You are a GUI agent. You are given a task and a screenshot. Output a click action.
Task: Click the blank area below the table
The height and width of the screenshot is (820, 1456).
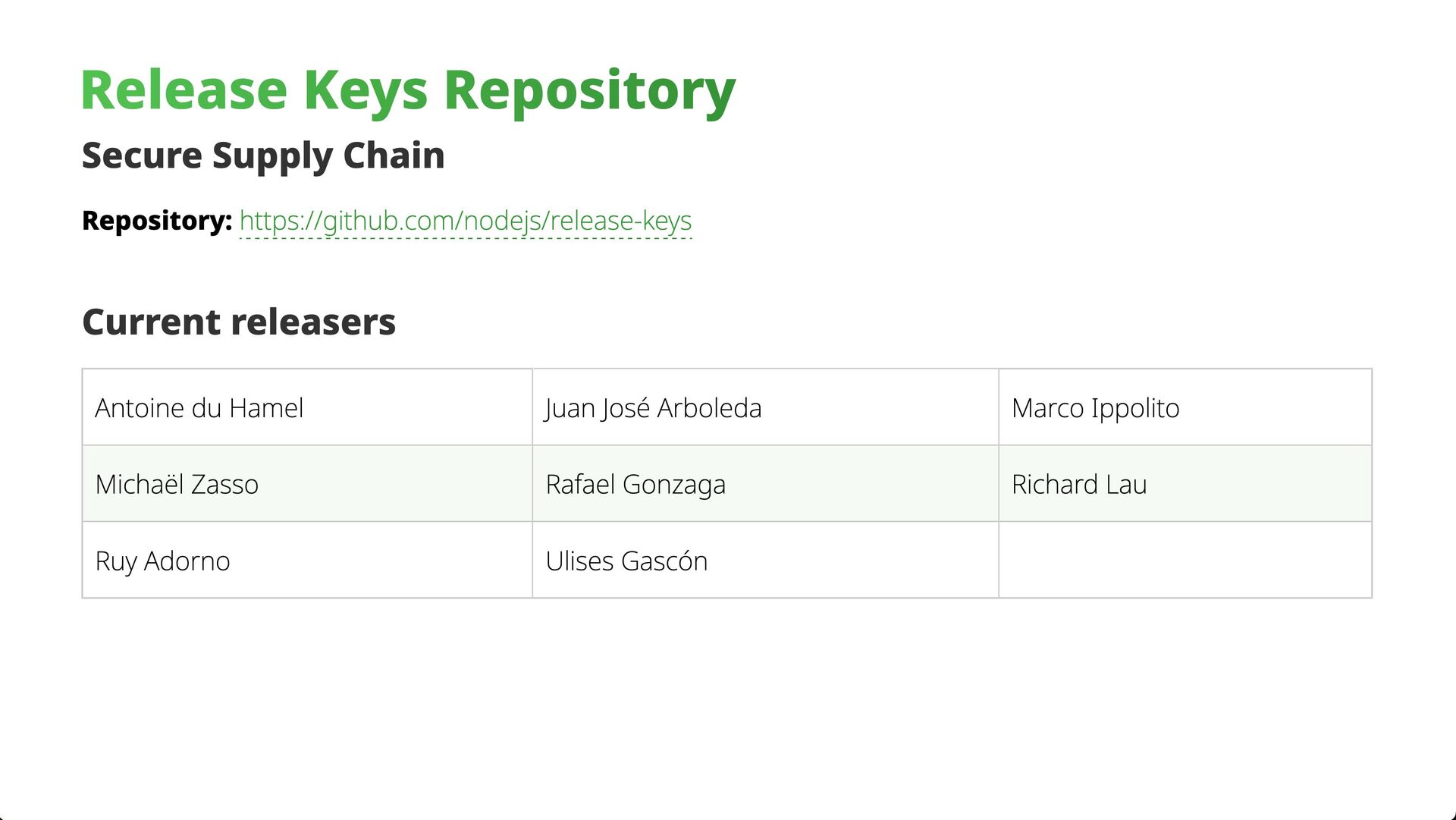coord(726,698)
